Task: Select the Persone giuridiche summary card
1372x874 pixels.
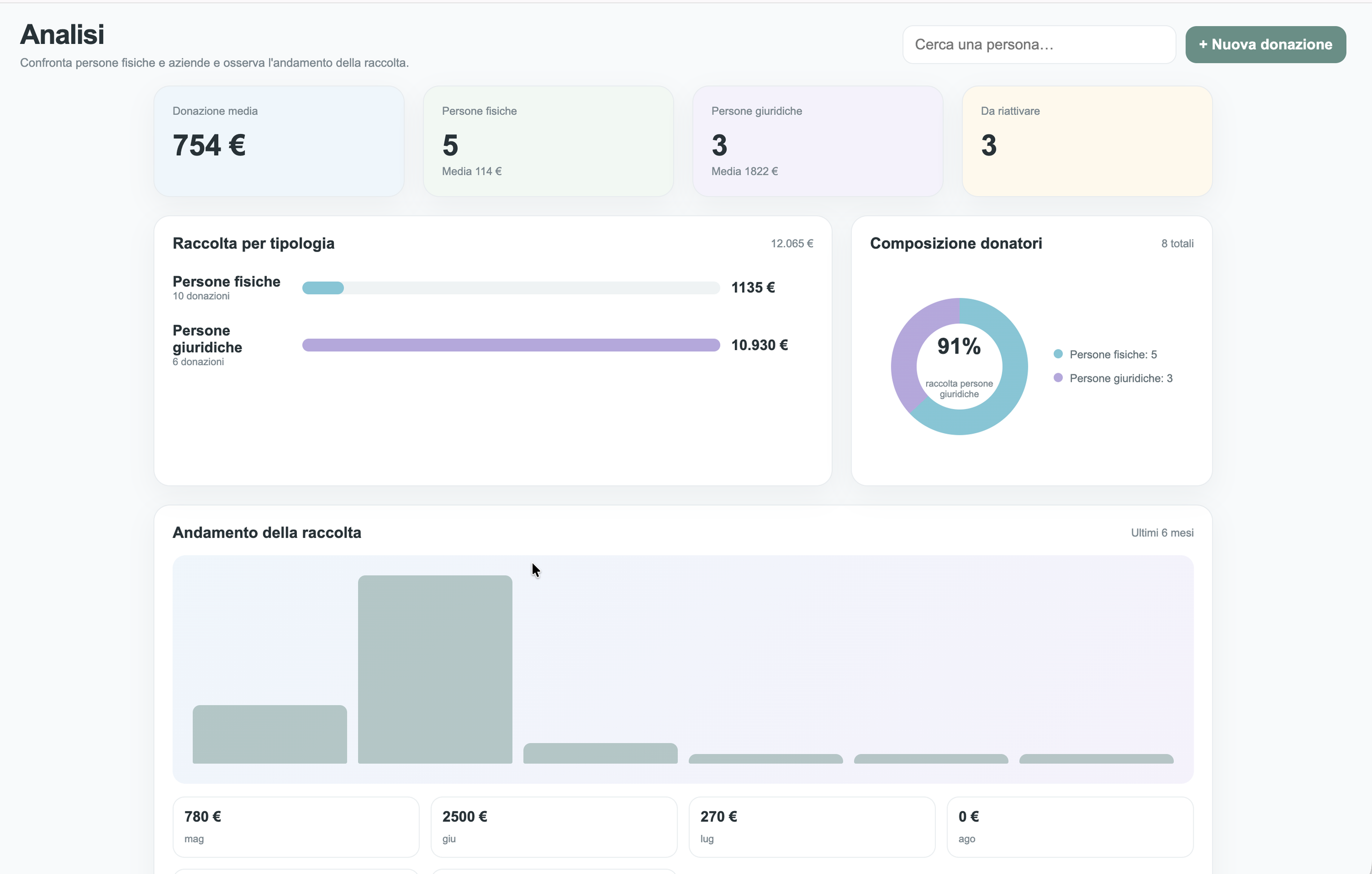Action: coord(818,142)
